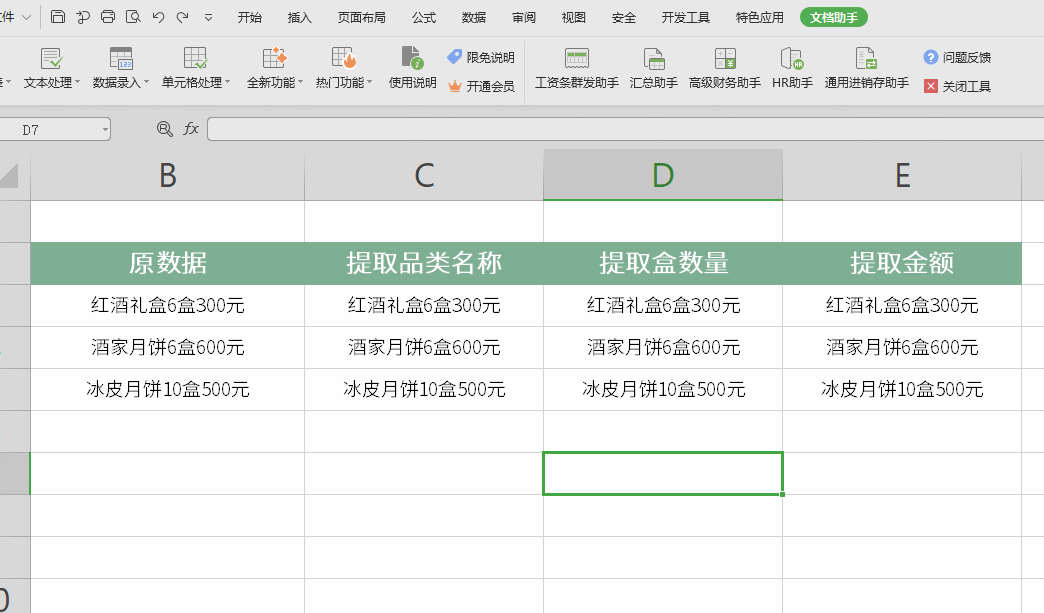Launch 汇总助手 tool
This screenshot has height=613, width=1044.
coord(654,68)
